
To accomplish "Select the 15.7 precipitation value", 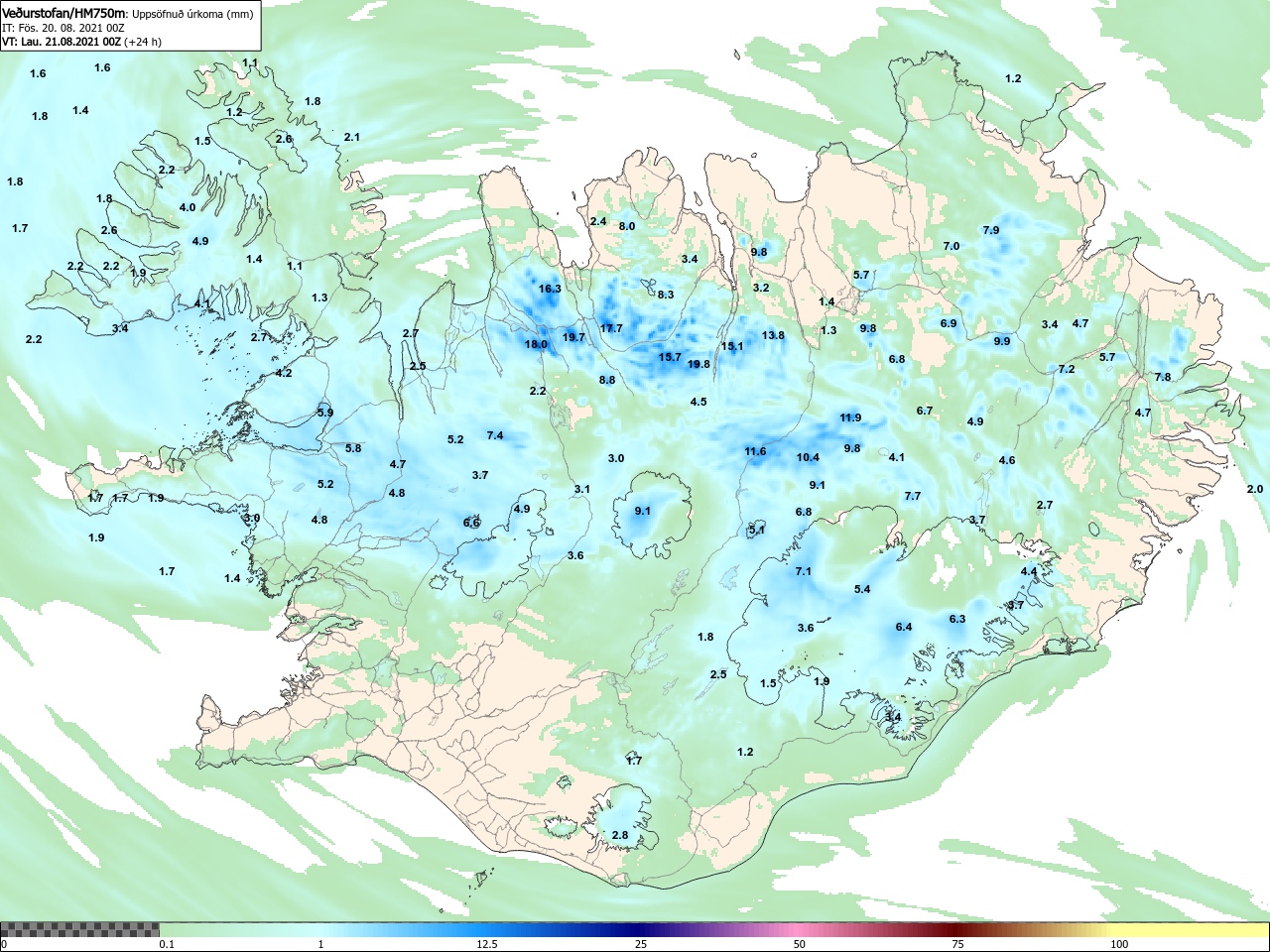I will 670,357.
